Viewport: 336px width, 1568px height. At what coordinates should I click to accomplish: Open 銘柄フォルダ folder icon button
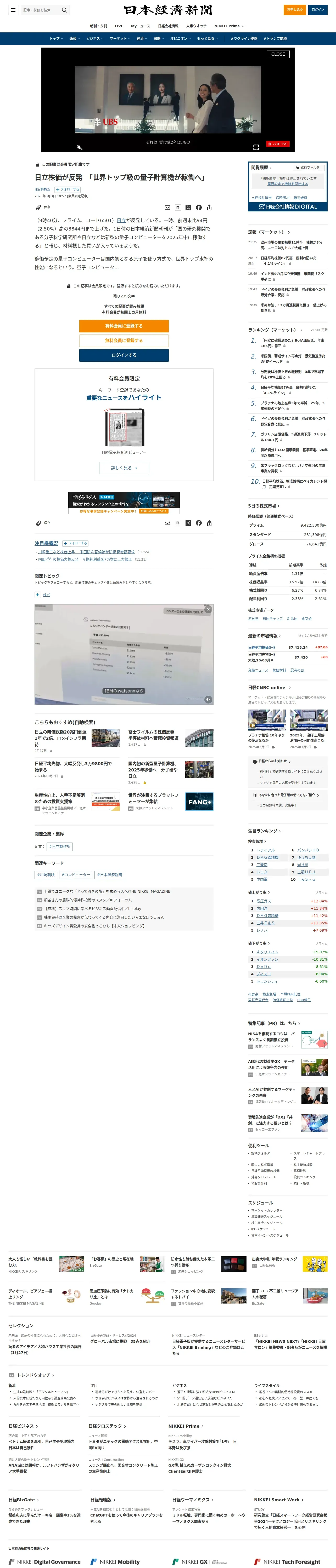pyautogui.click(x=309, y=168)
